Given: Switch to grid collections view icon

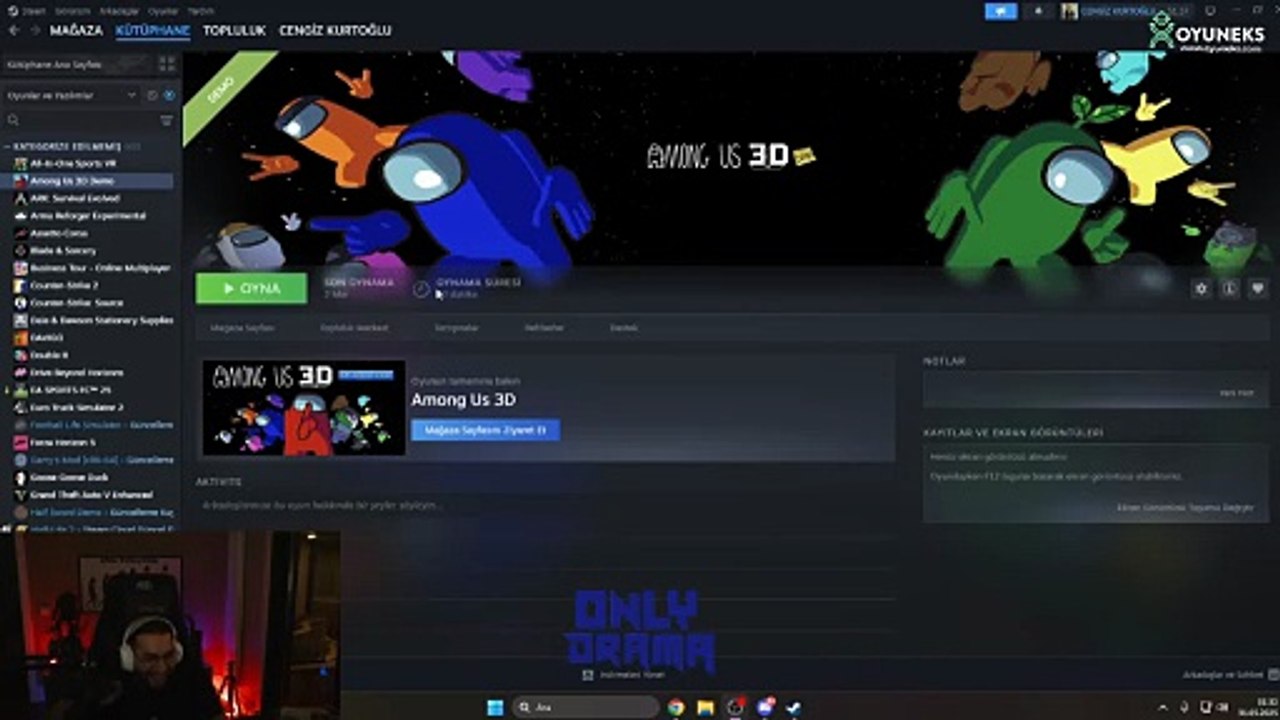Looking at the screenshot, I should [x=166, y=64].
